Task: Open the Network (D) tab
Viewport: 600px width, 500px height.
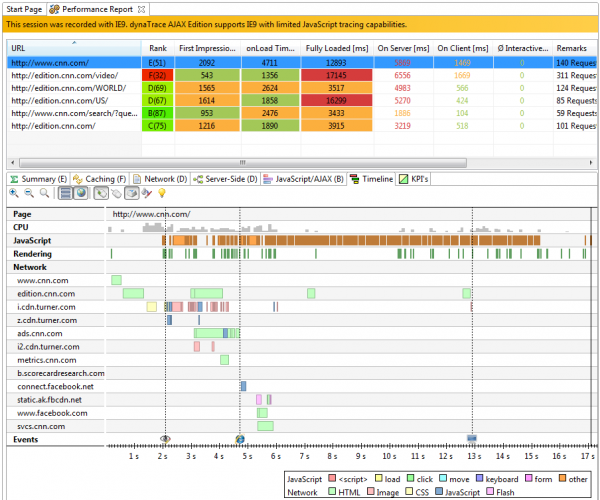Action: coord(160,179)
